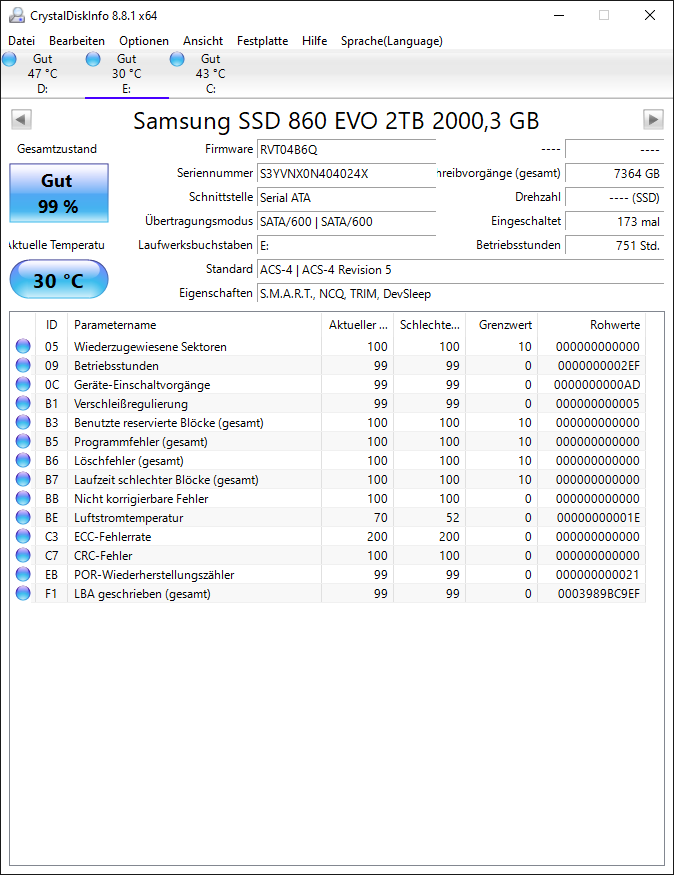Go to the previous disk arrow
Screen dimensions: 674x875
click(x=21, y=119)
